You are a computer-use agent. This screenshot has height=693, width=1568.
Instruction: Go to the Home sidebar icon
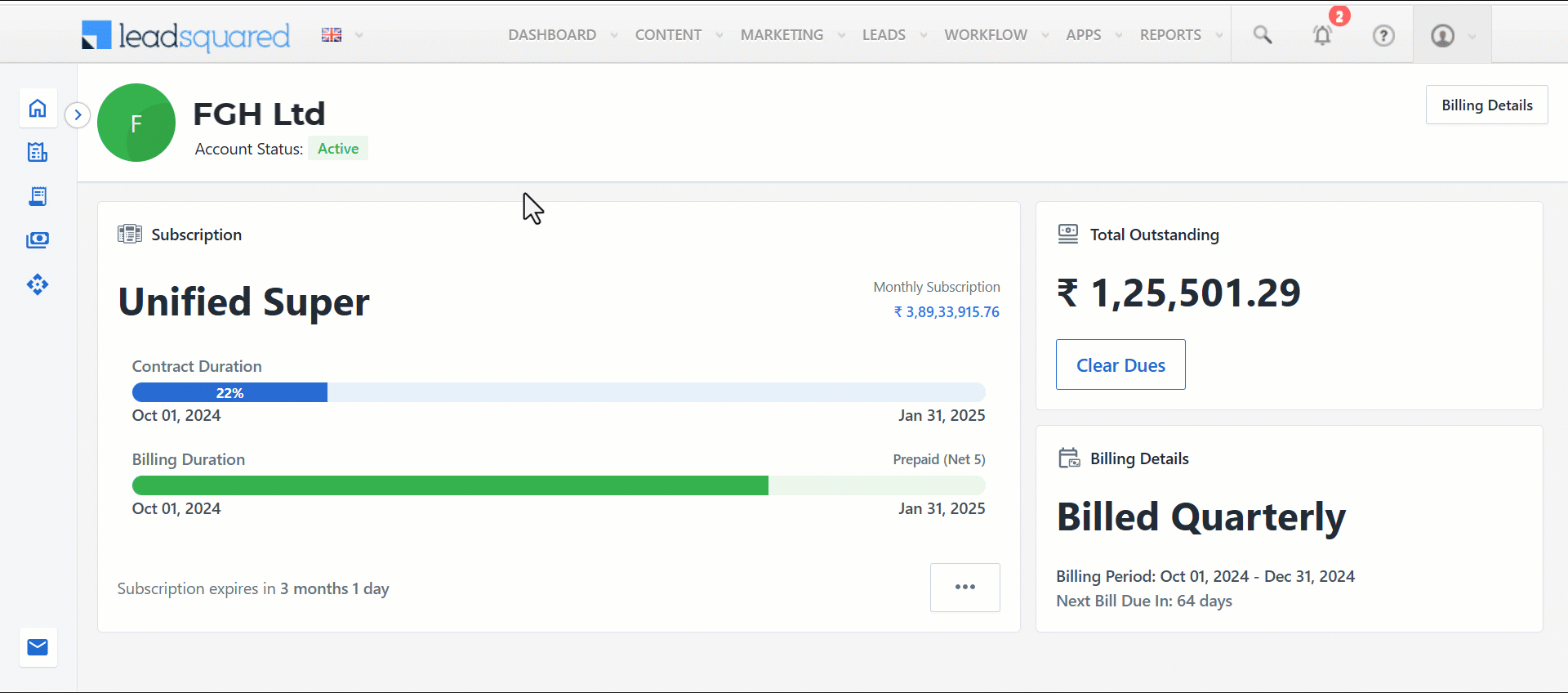[x=38, y=108]
